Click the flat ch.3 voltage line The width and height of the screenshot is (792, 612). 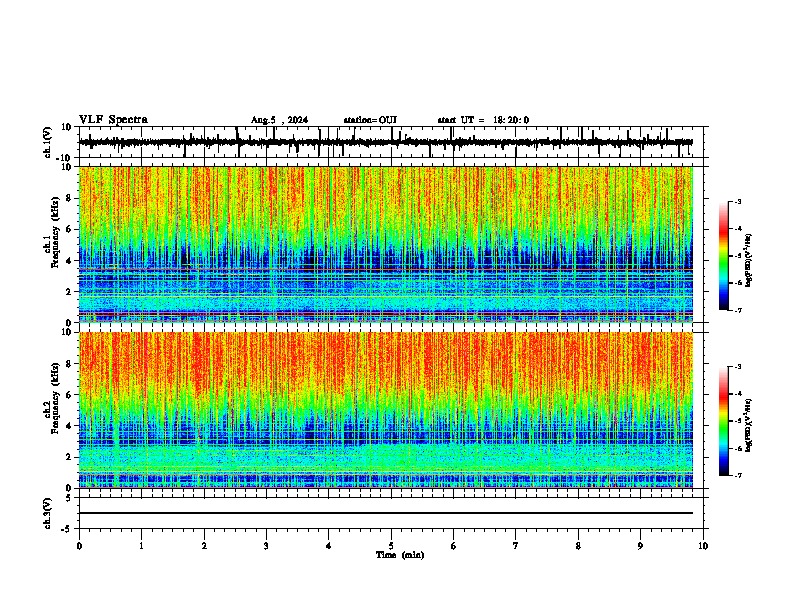pyautogui.click(x=386, y=513)
